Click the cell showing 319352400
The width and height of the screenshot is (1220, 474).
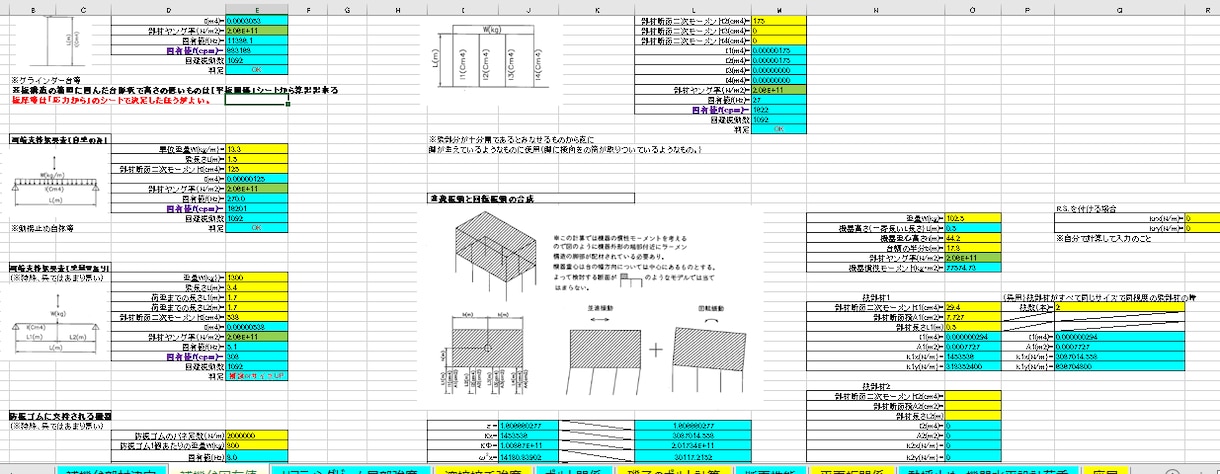[973, 366]
